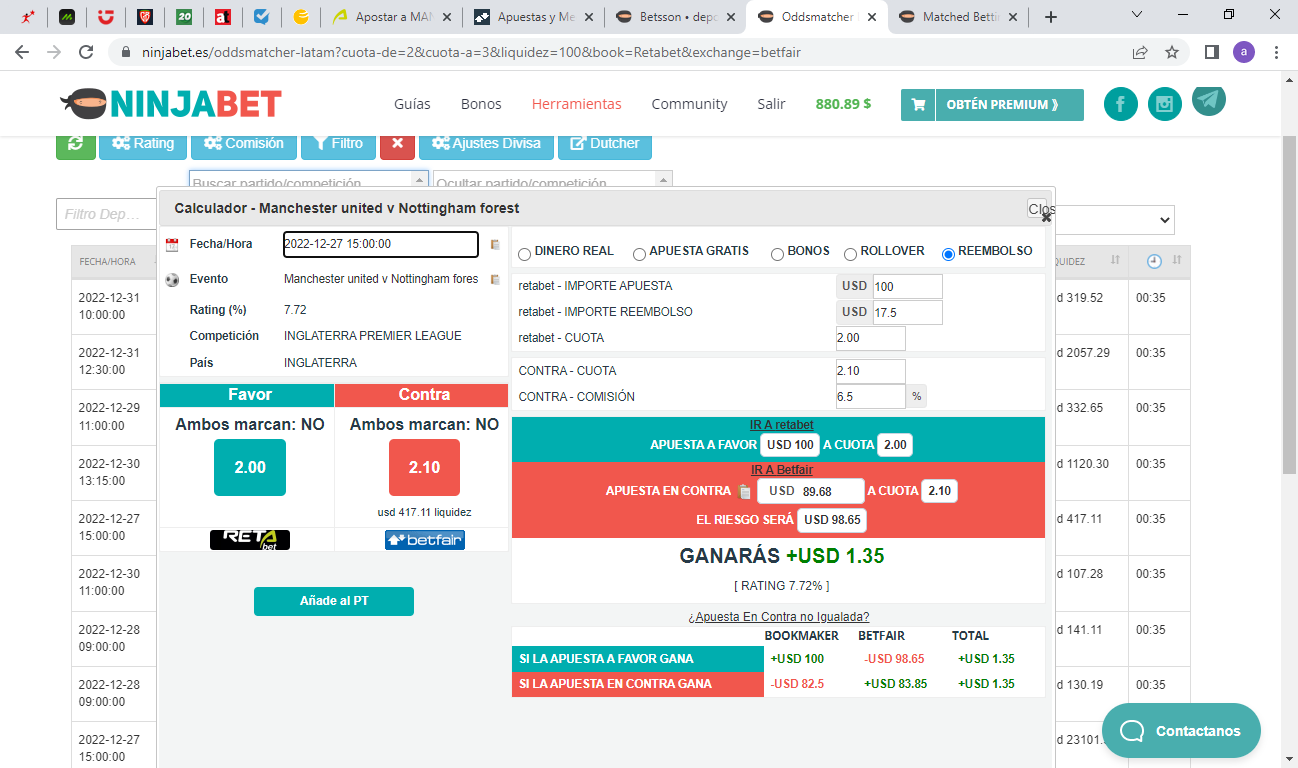Click the CONTRA - CUOTA input field
Image resolution: width=1298 pixels, height=768 pixels.
coord(870,371)
